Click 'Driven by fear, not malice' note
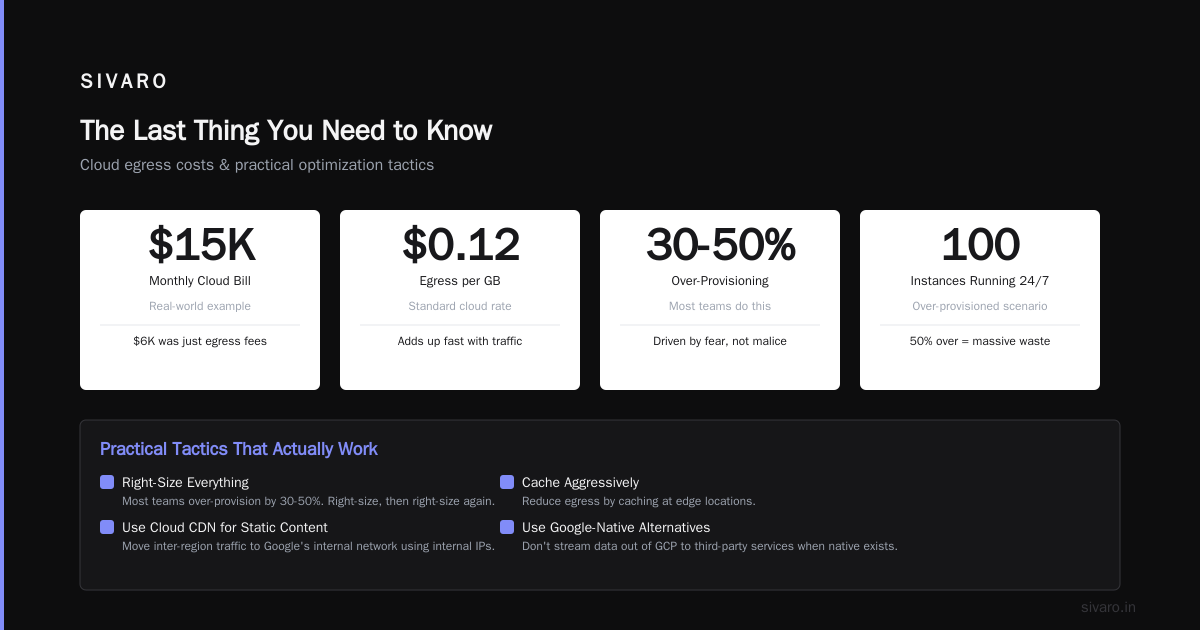 tap(720, 341)
